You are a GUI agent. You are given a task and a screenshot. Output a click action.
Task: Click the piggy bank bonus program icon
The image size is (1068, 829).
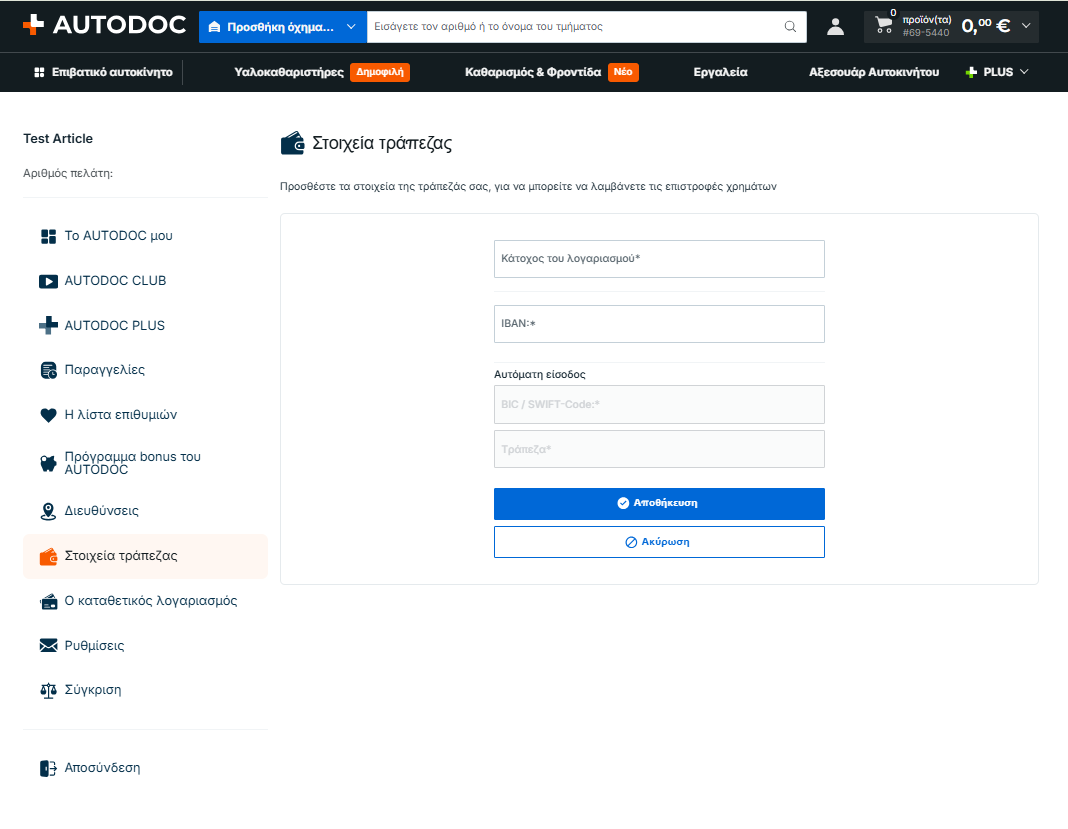pos(48,464)
